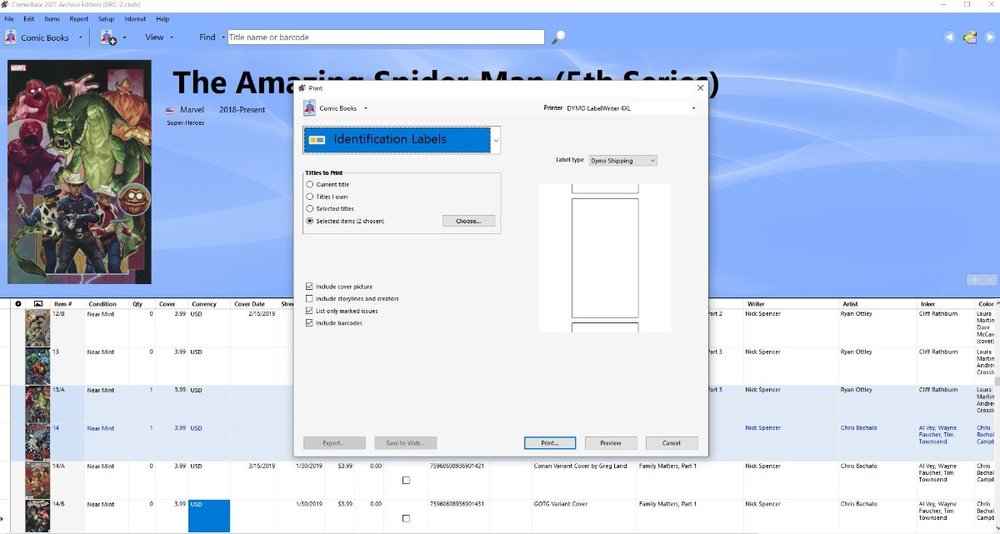Open the Edit menu
The image size is (1000, 534).
coord(29,19)
